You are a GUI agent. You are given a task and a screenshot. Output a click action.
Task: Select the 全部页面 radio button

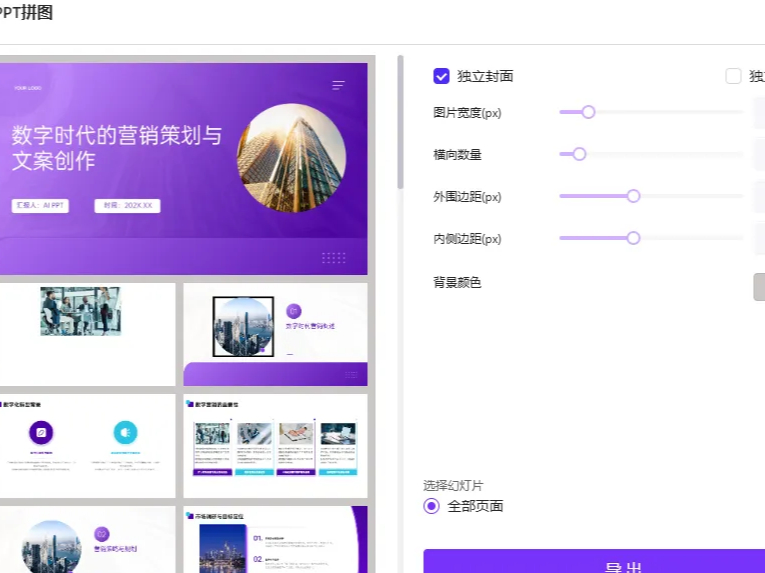(x=431, y=506)
